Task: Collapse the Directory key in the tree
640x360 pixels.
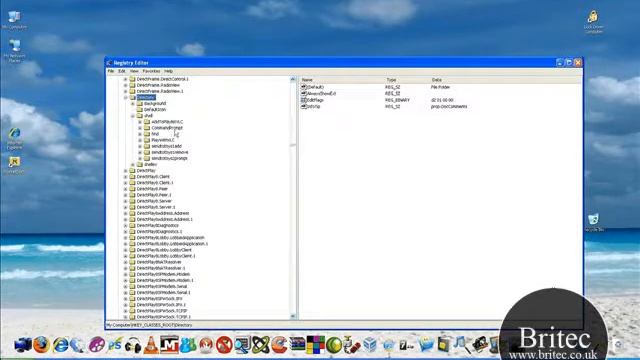Action: [x=125, y=98]
